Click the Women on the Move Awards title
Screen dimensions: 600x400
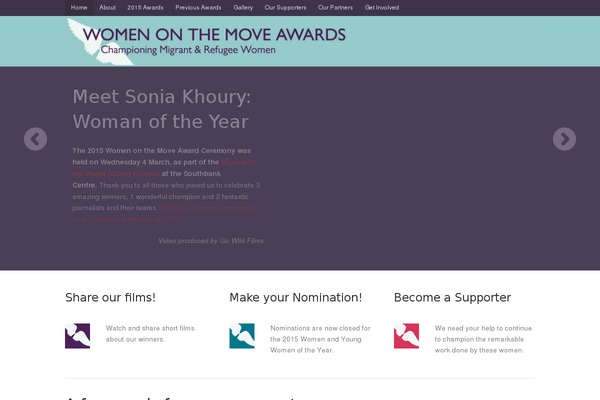214,34
